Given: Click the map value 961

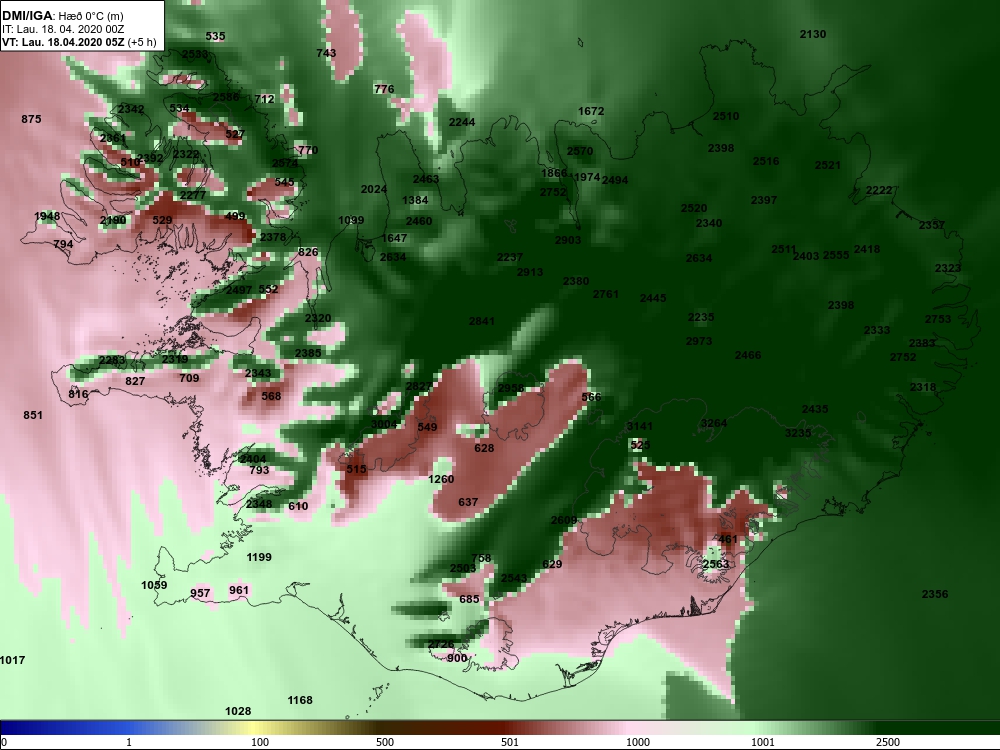Looking at the screenshot, I should (239, 591).
